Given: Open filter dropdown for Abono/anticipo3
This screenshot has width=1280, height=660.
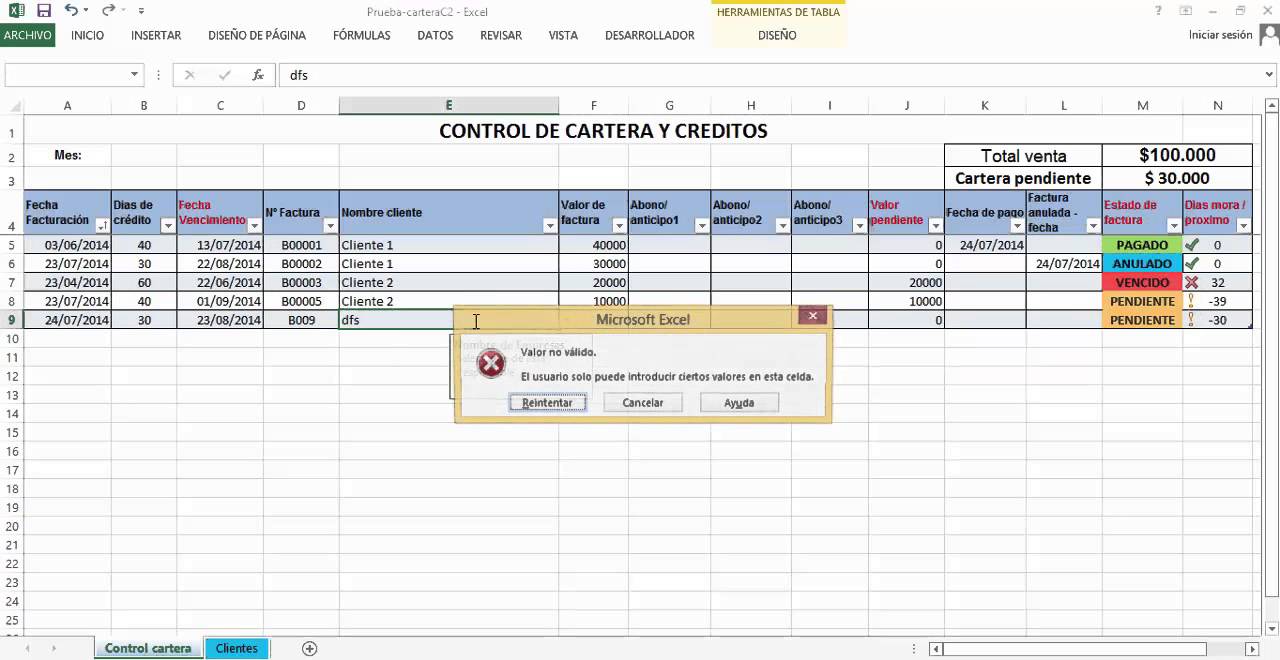Looking at the screenshot, I should tap(860, 226).
